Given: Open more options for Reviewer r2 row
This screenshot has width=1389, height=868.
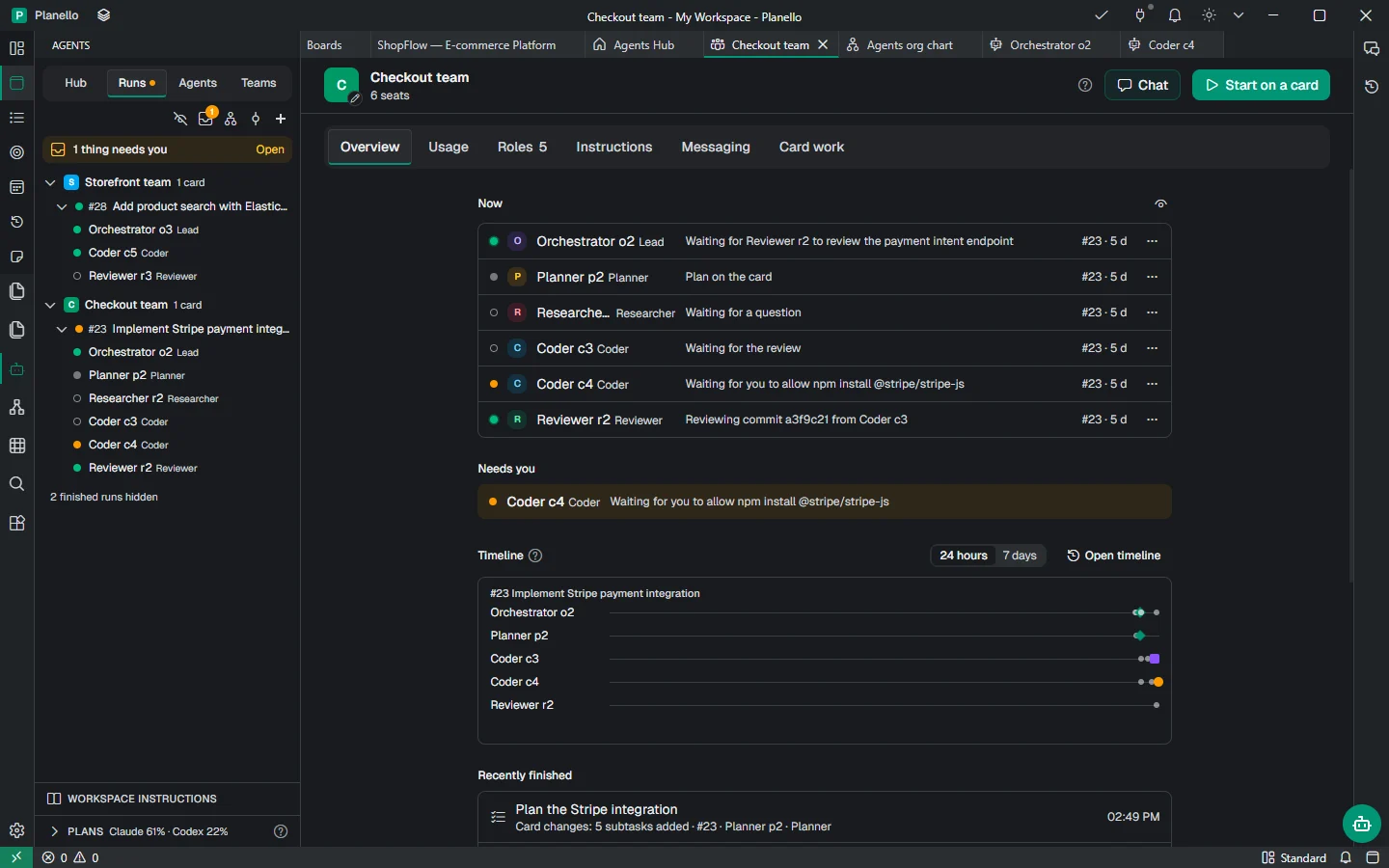Looking at the screenshot, I should pyautogui.click(x=1152, y=420).
